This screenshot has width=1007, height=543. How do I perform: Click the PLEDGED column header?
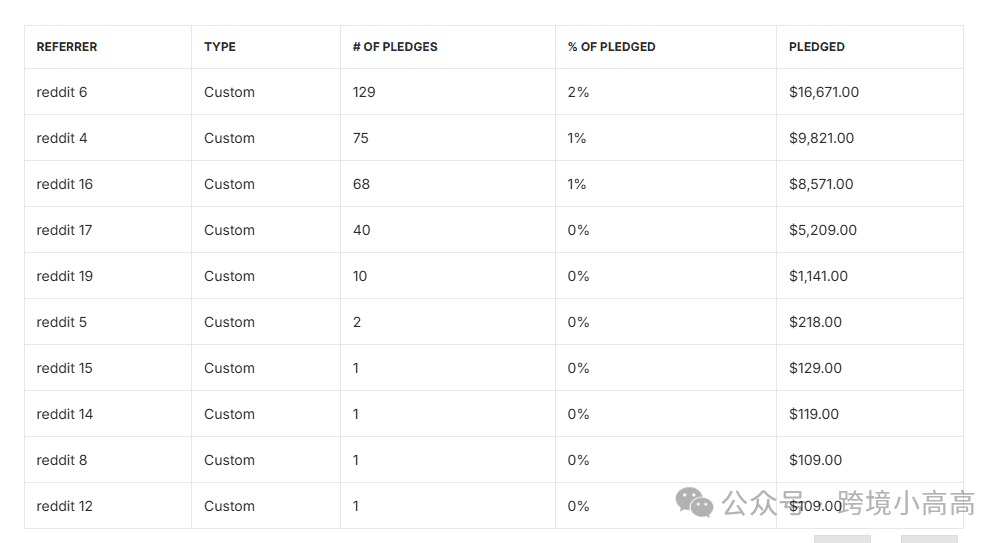click(817, 47)
